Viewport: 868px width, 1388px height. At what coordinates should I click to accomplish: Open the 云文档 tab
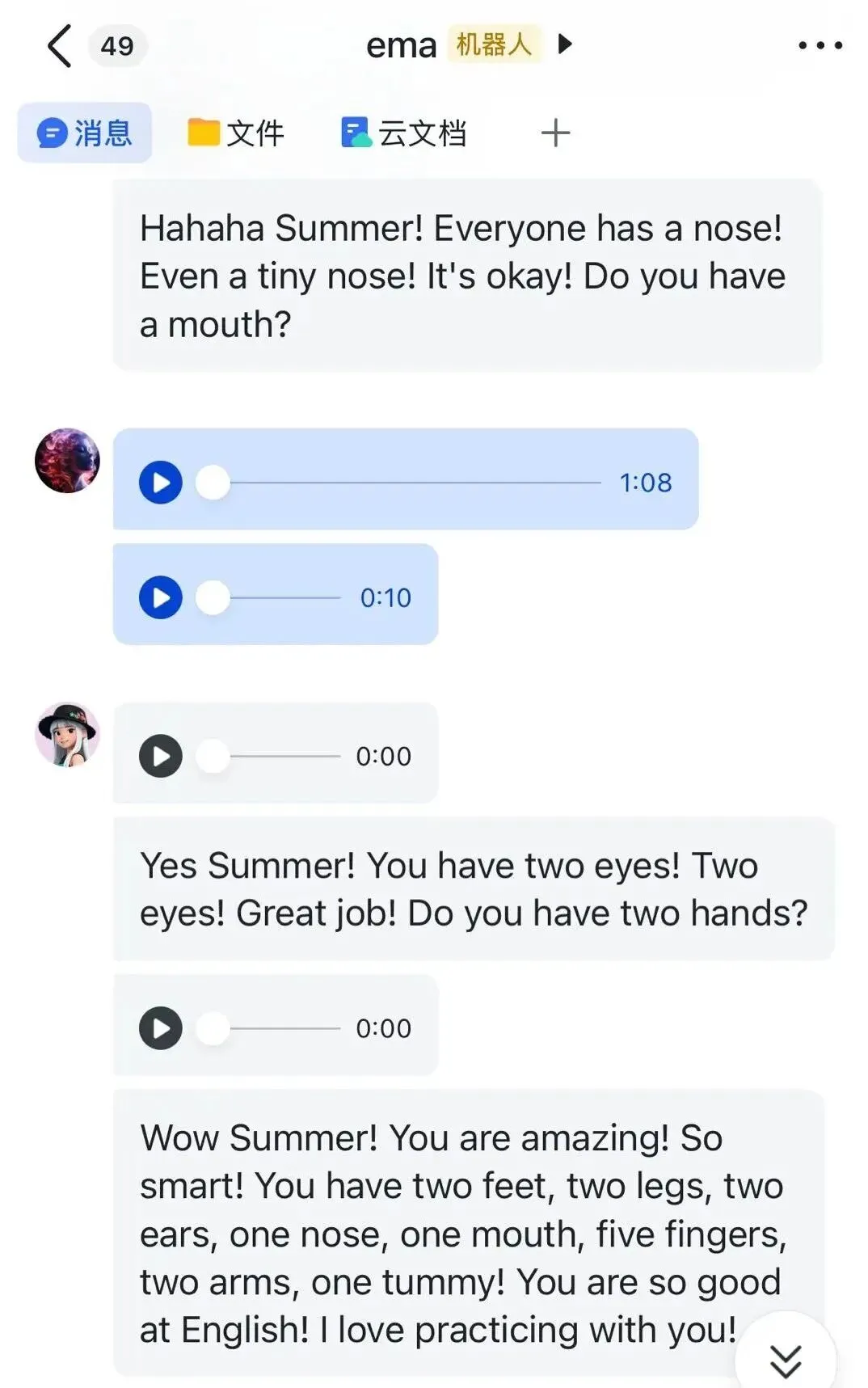(404, 133)
